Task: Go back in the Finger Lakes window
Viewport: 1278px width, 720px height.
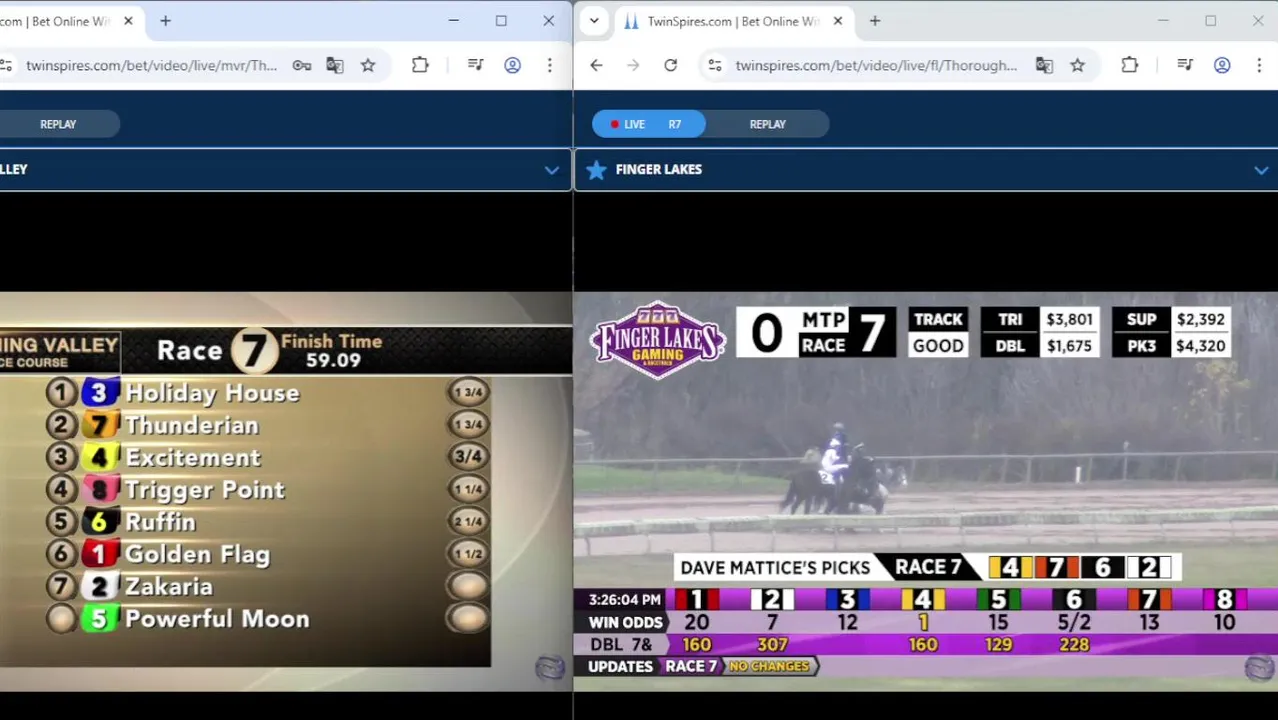Action: (596, 65)
